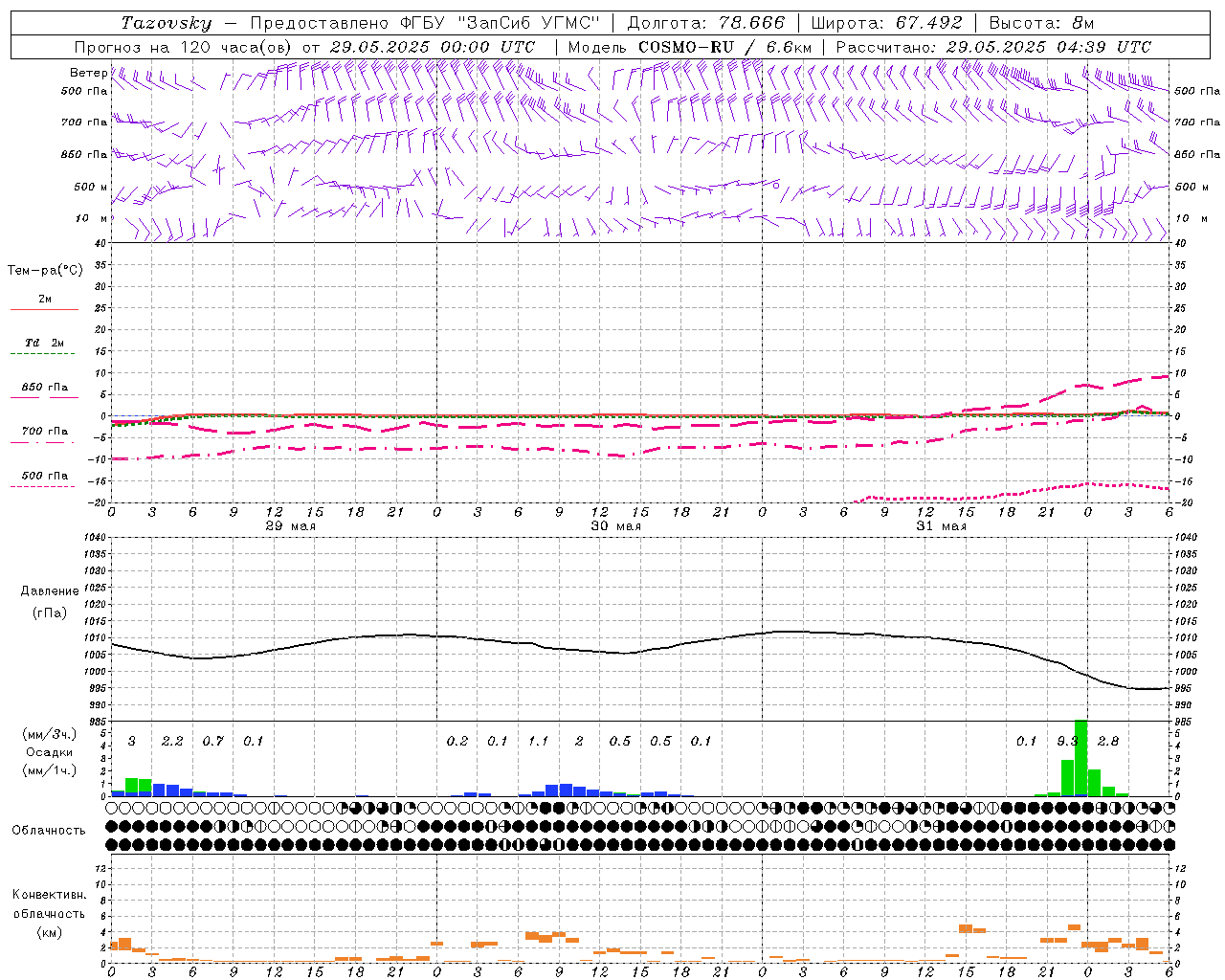1225x980 pixels.
Task: Click the Конвективн. облачность panel label
Action: (49, 913)
